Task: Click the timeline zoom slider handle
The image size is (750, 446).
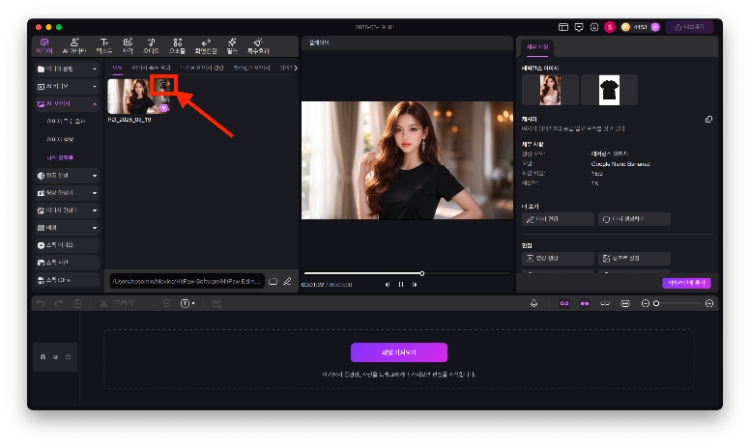Action: [656, 303]
